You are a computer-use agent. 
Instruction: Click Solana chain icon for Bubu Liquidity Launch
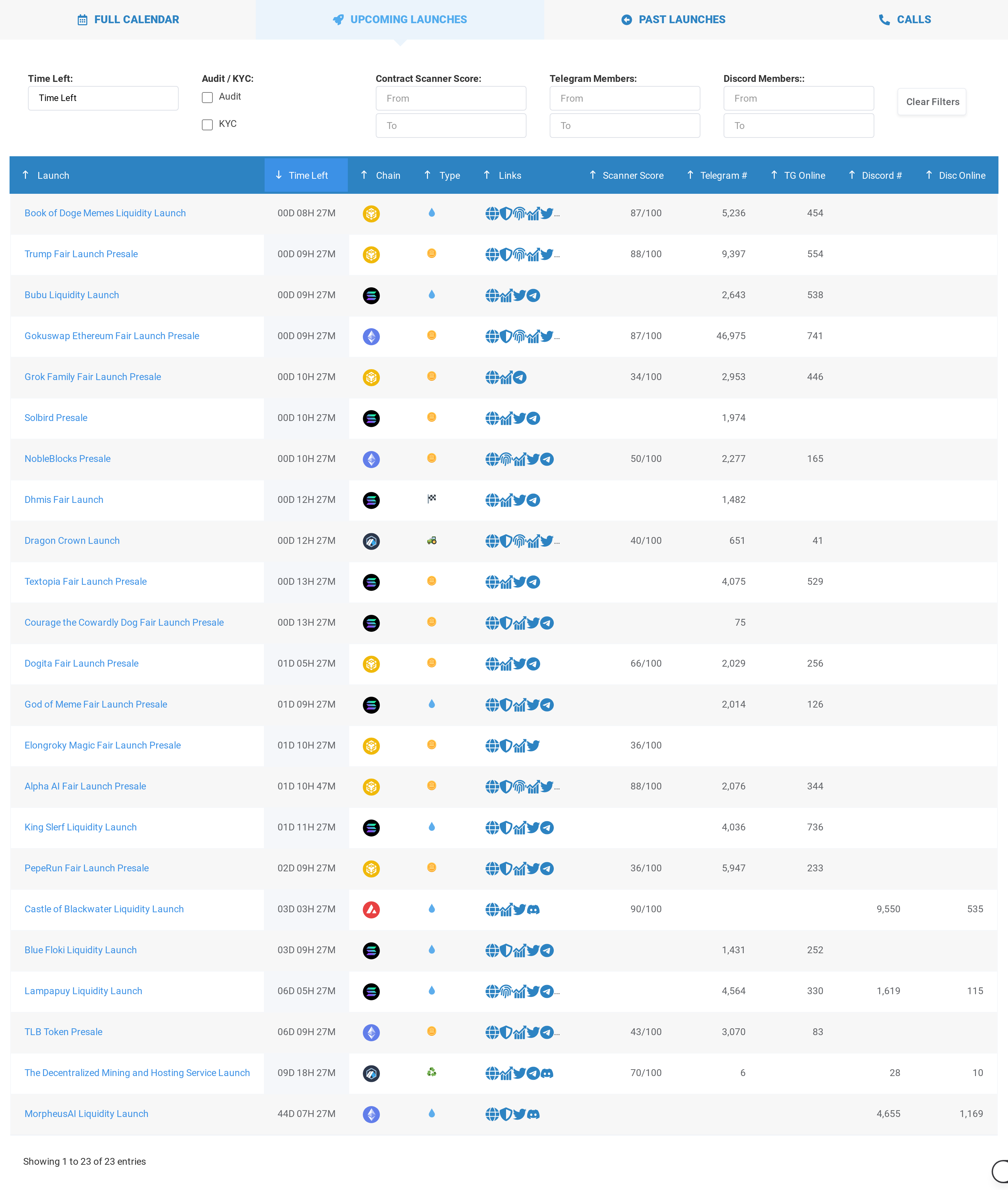(x=371, y=295)
